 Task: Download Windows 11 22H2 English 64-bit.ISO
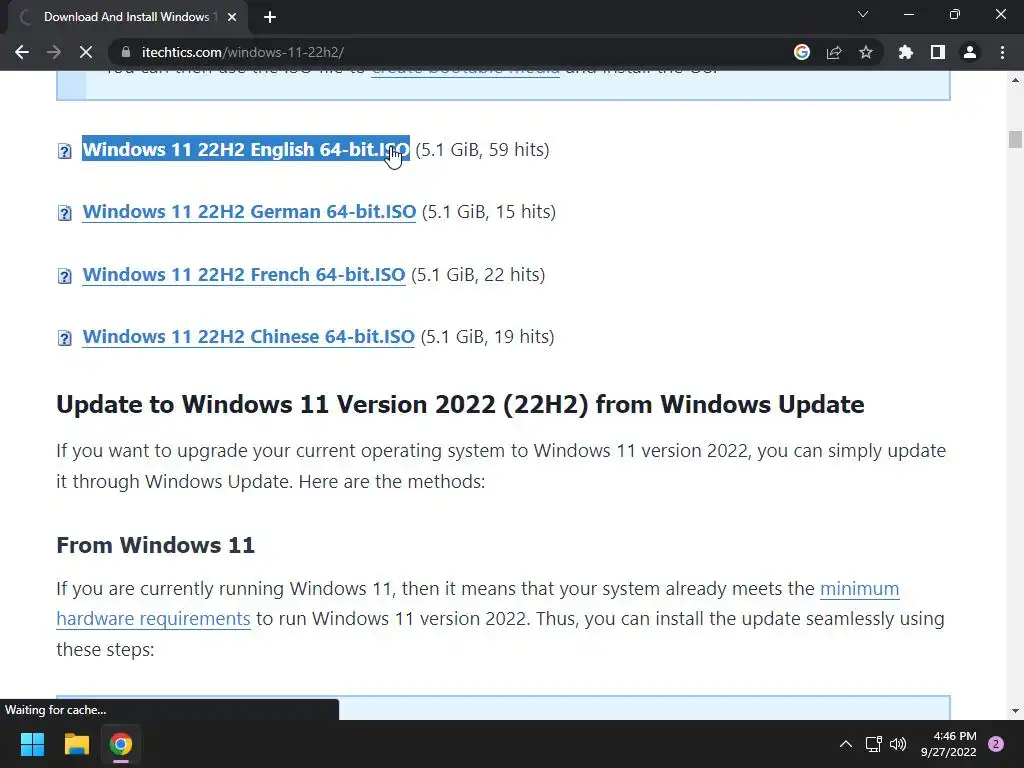(x=246, y=150)
